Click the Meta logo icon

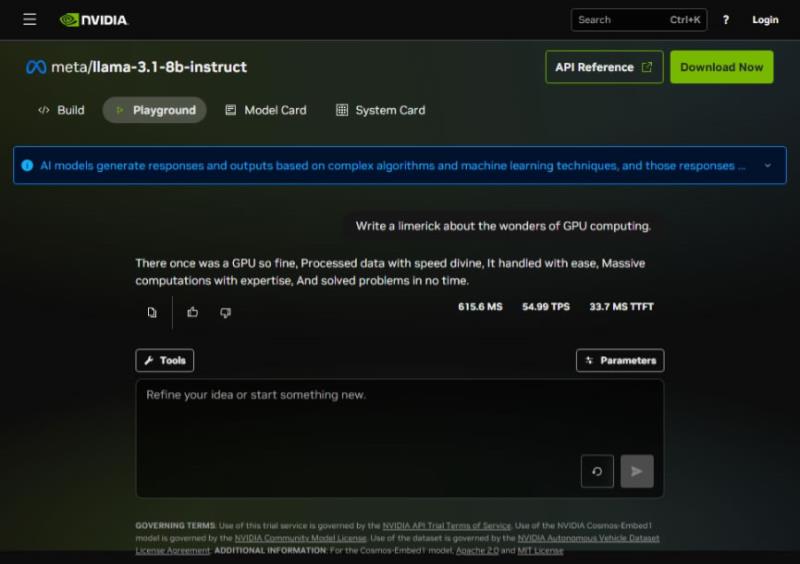36,67
